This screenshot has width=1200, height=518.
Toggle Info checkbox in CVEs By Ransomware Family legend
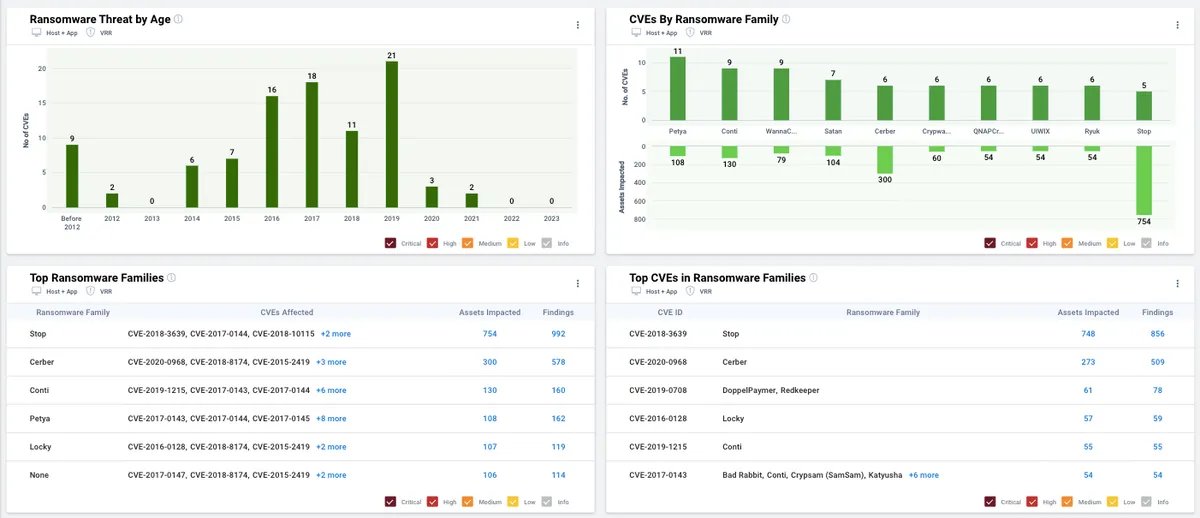[x=1146, y=243]
